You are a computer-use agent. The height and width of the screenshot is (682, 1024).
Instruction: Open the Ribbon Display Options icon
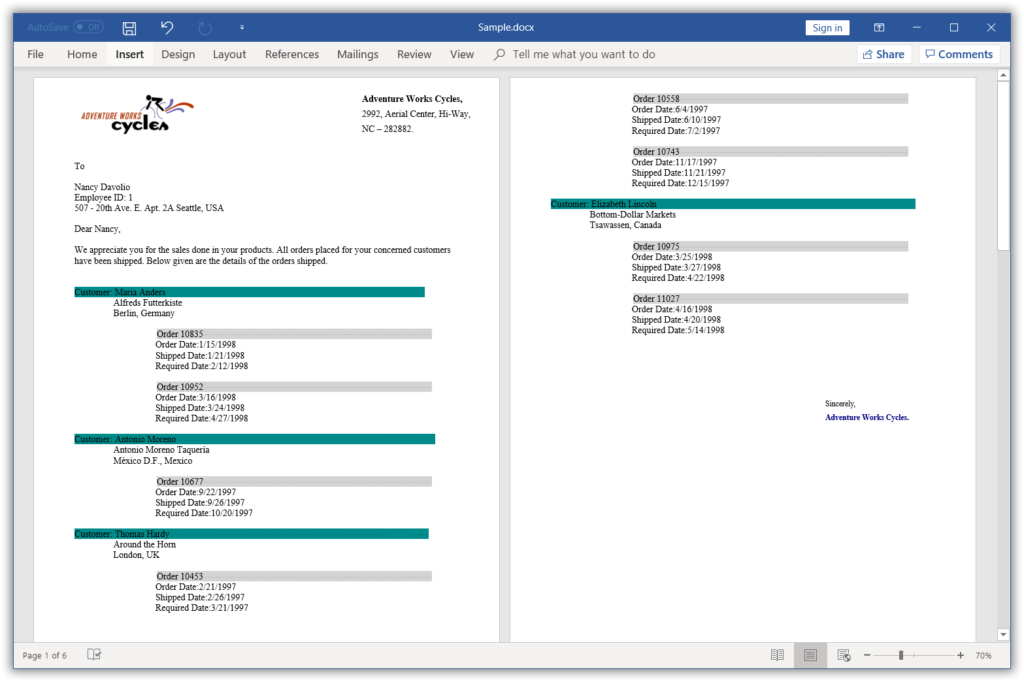(879, 28)
